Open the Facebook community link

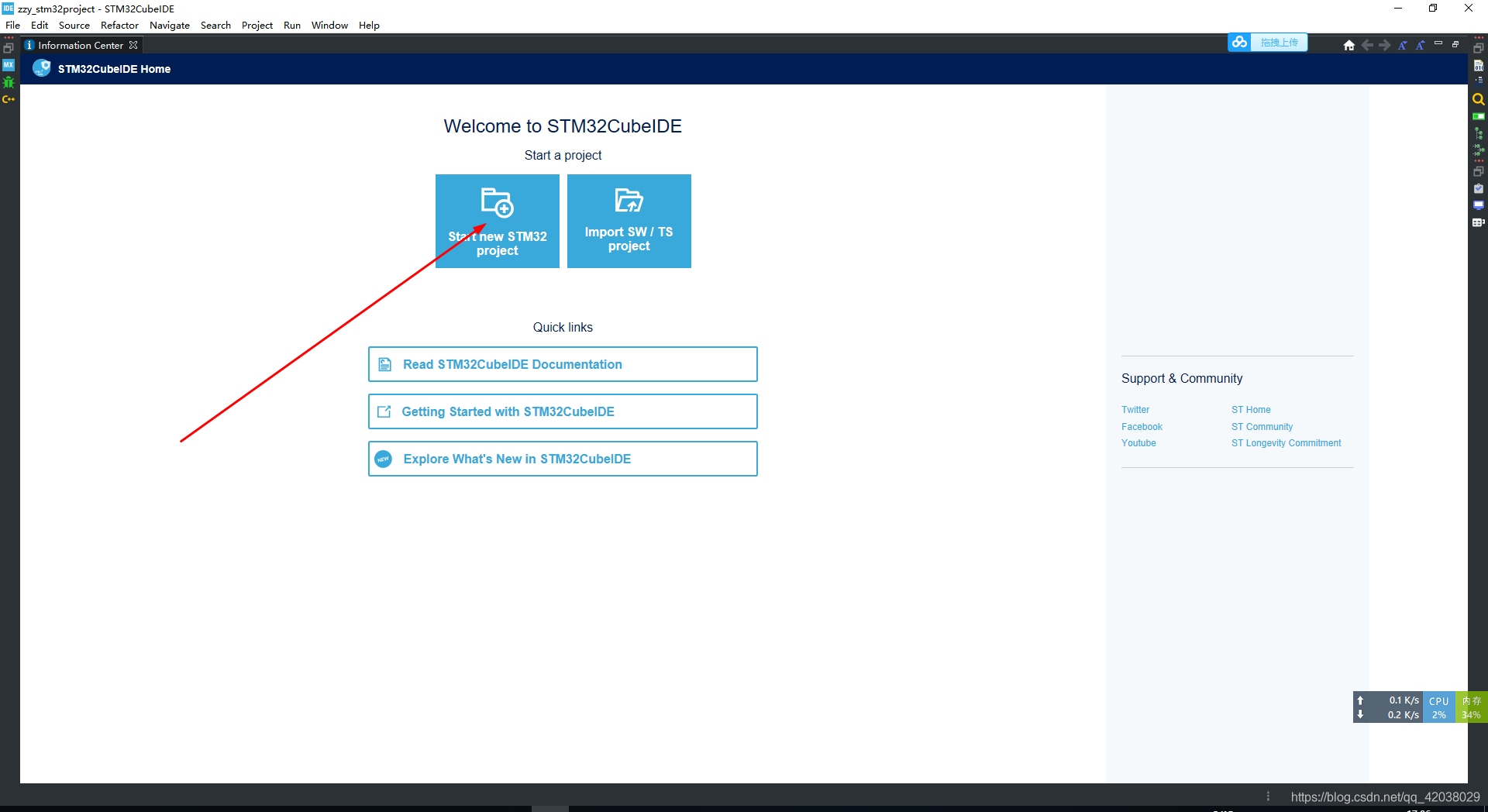1142,427
